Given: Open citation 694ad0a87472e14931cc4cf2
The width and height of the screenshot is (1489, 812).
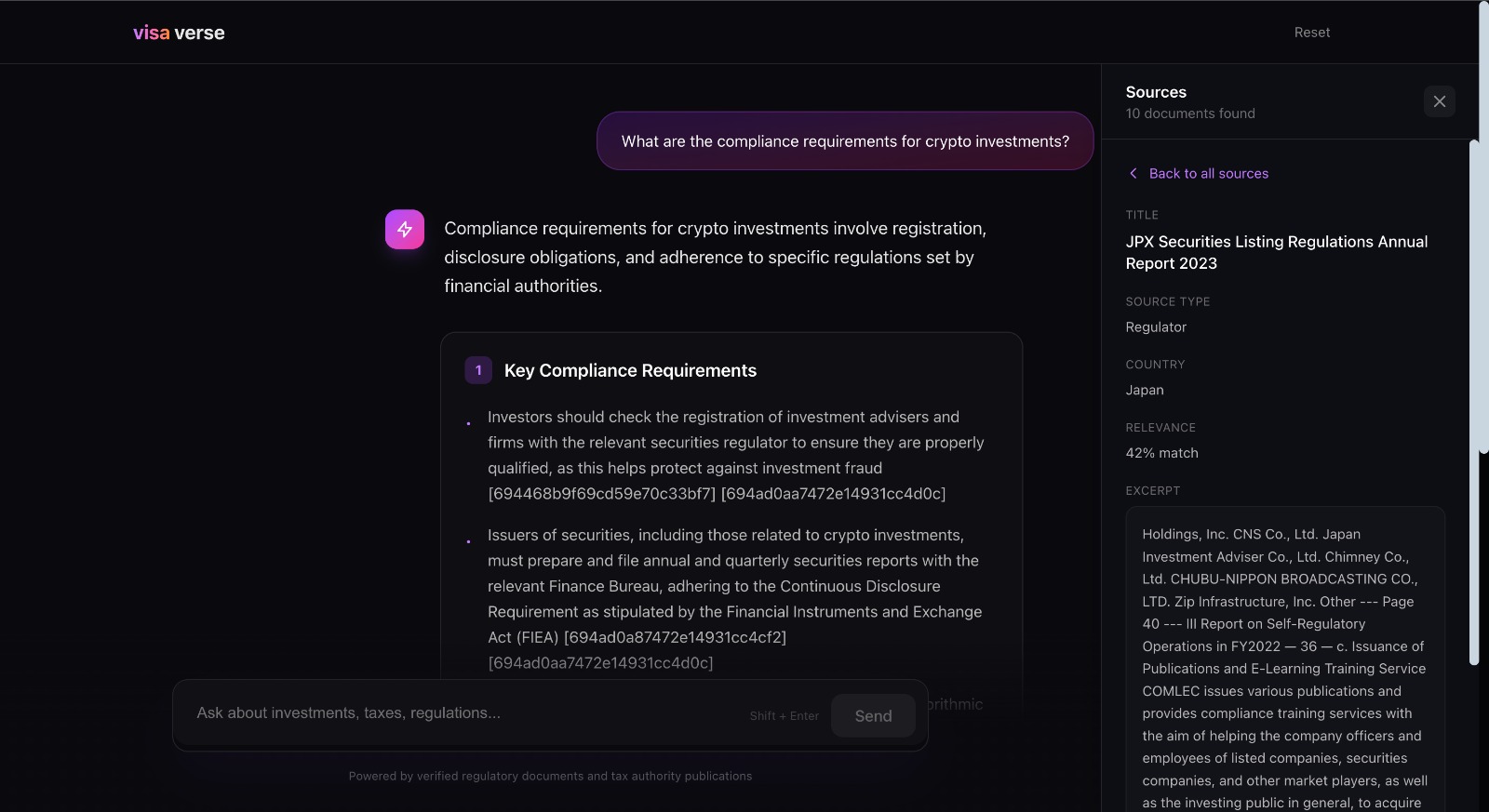Looking at the screenshot, I should pos(675,637).
